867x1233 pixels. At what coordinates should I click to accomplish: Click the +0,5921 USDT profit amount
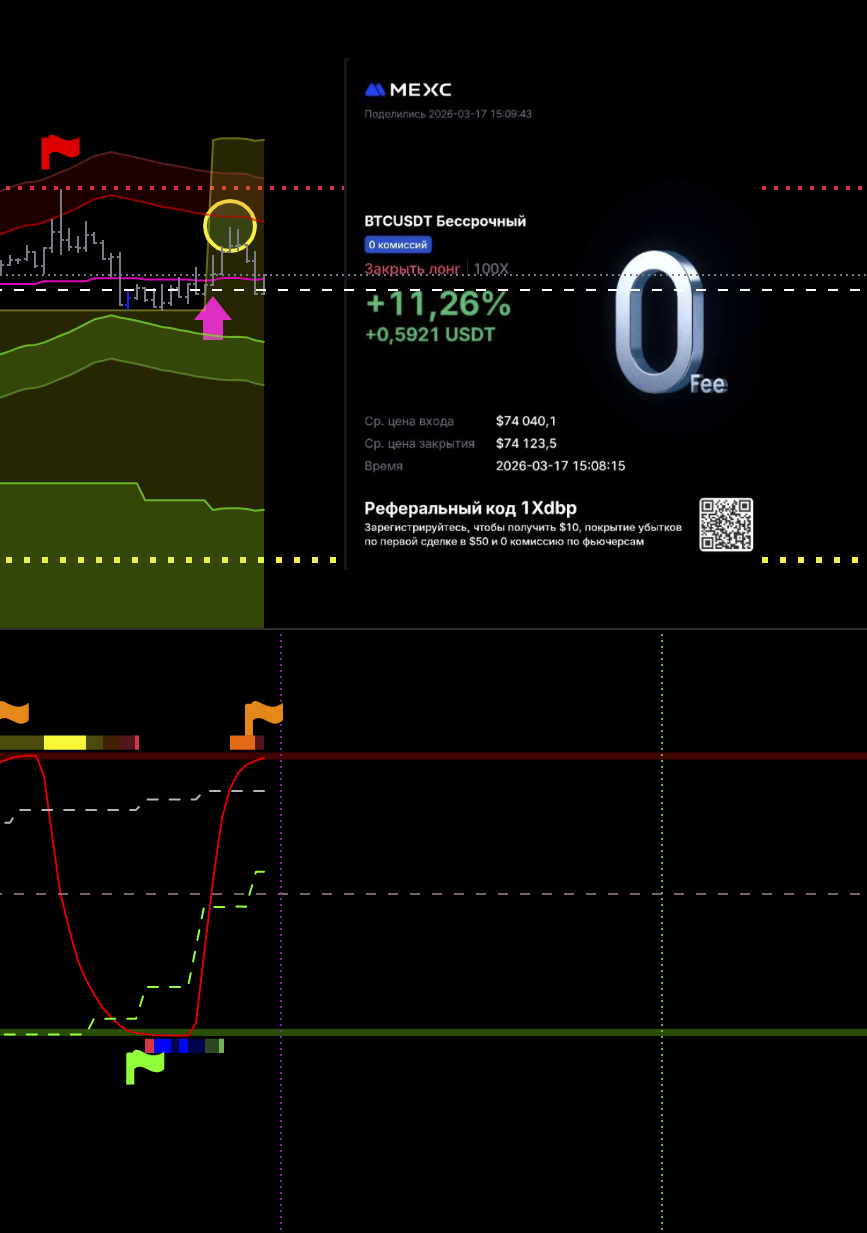pyautogui.click(x=430, y=335)
